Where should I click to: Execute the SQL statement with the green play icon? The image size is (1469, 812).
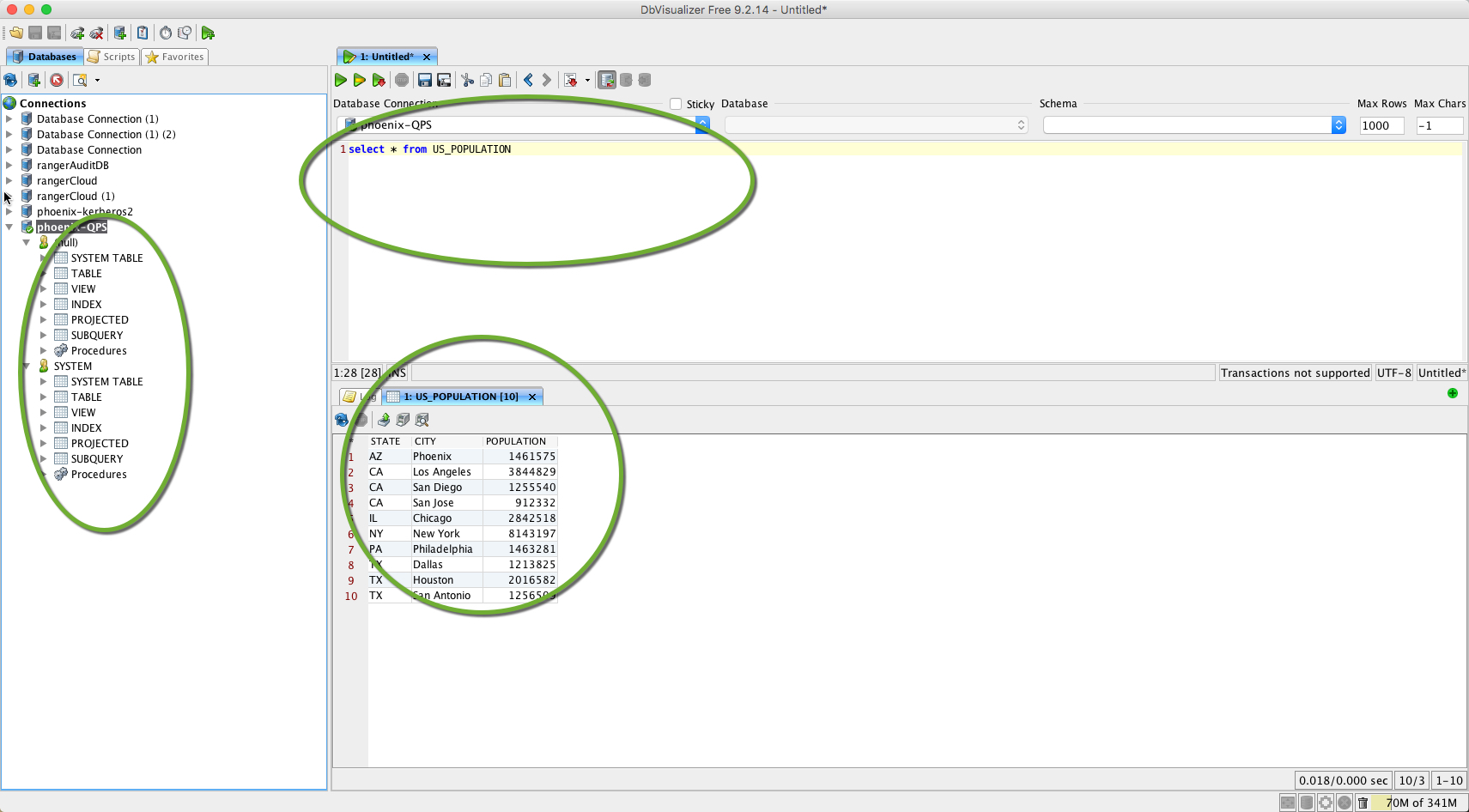(341, 80)
